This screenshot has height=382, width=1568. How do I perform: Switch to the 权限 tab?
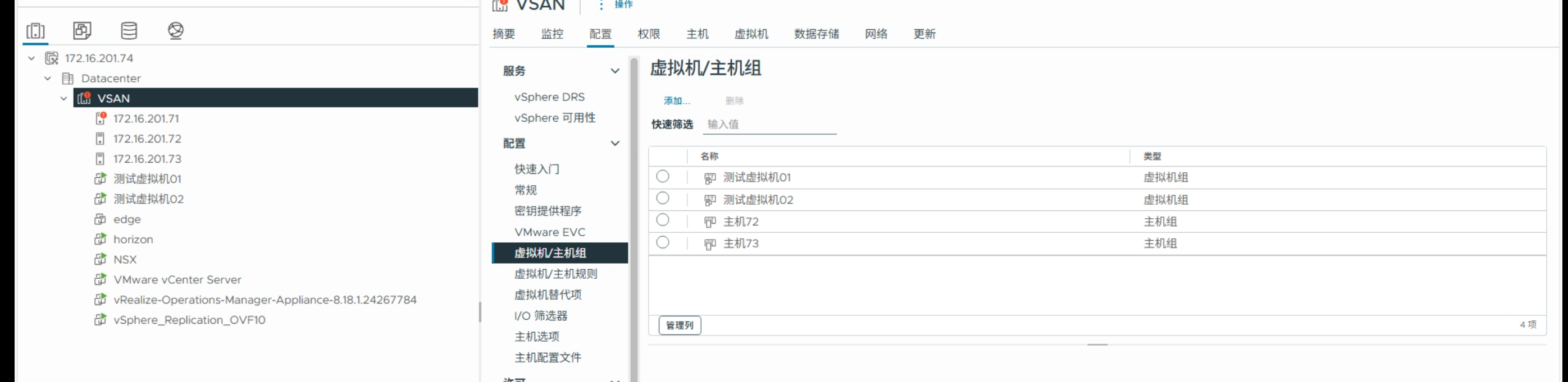click(x=649, y=34)
